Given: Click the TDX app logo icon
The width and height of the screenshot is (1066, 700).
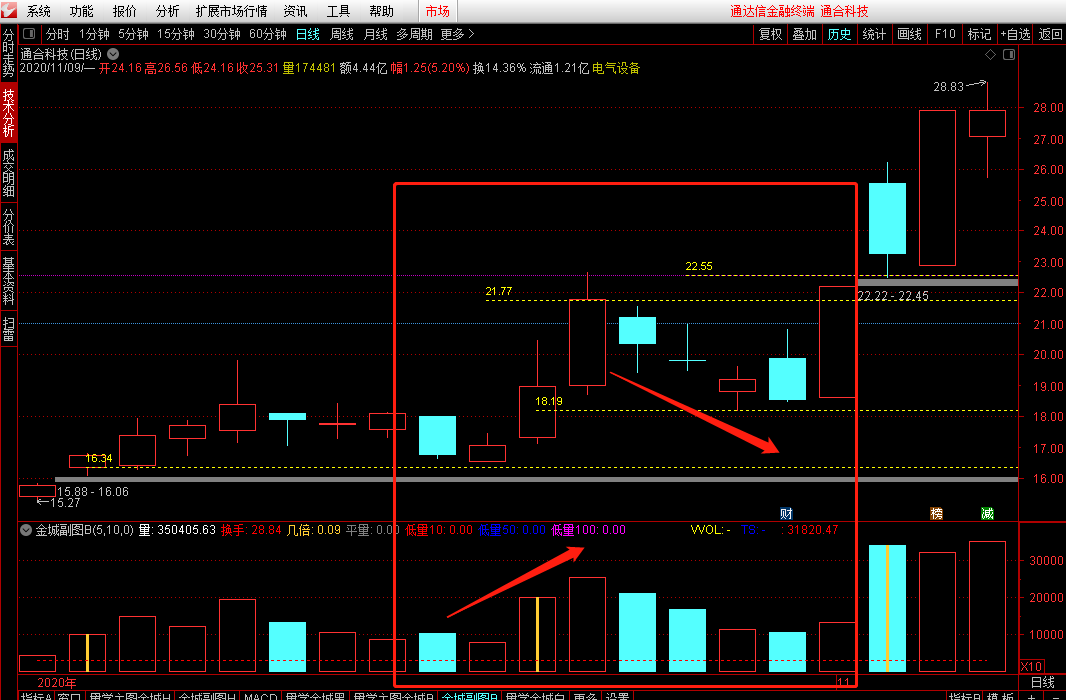Looking at the screenshot, I should click(9, 11).
